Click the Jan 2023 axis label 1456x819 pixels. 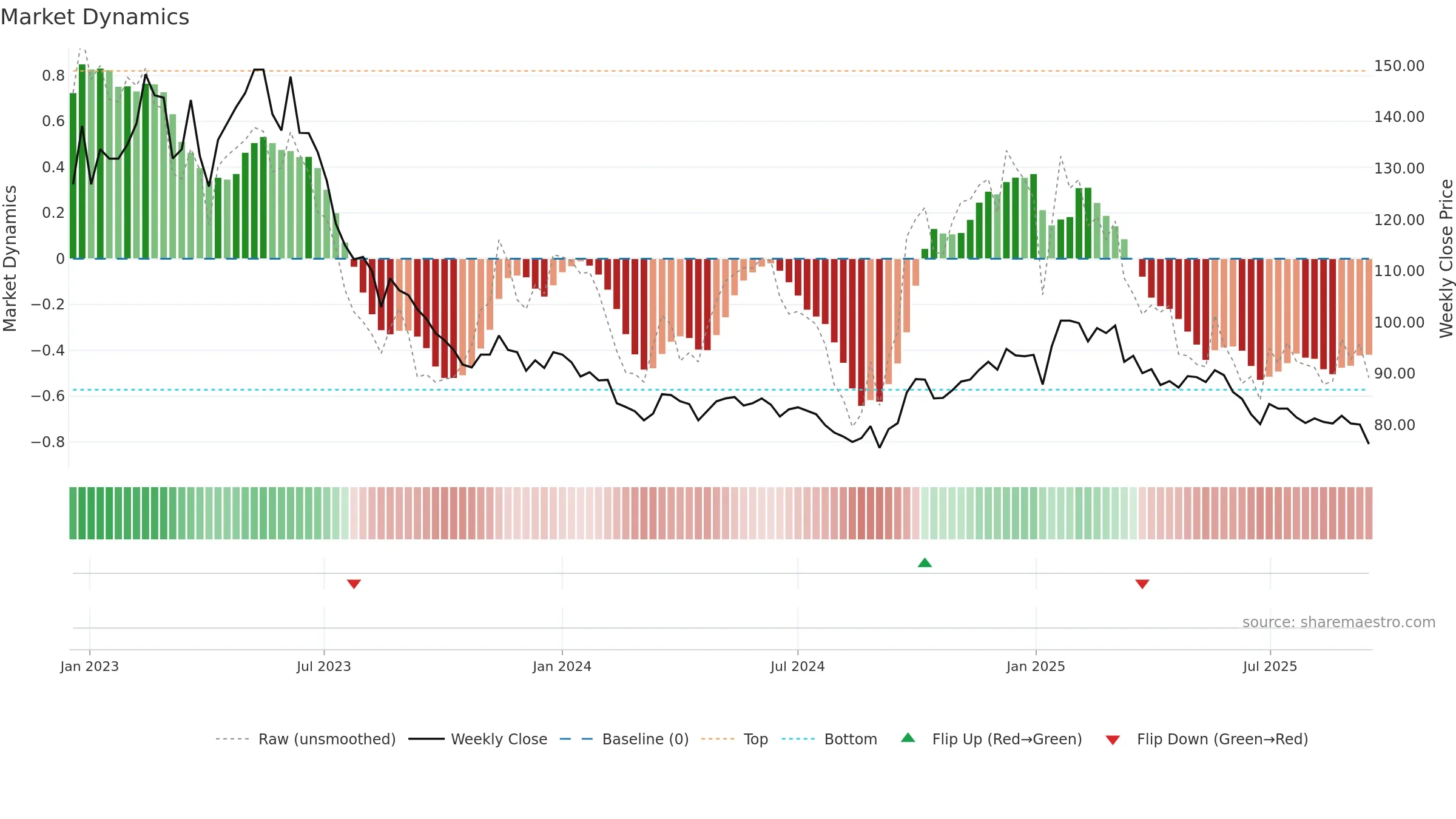click(x=90, y=666)
